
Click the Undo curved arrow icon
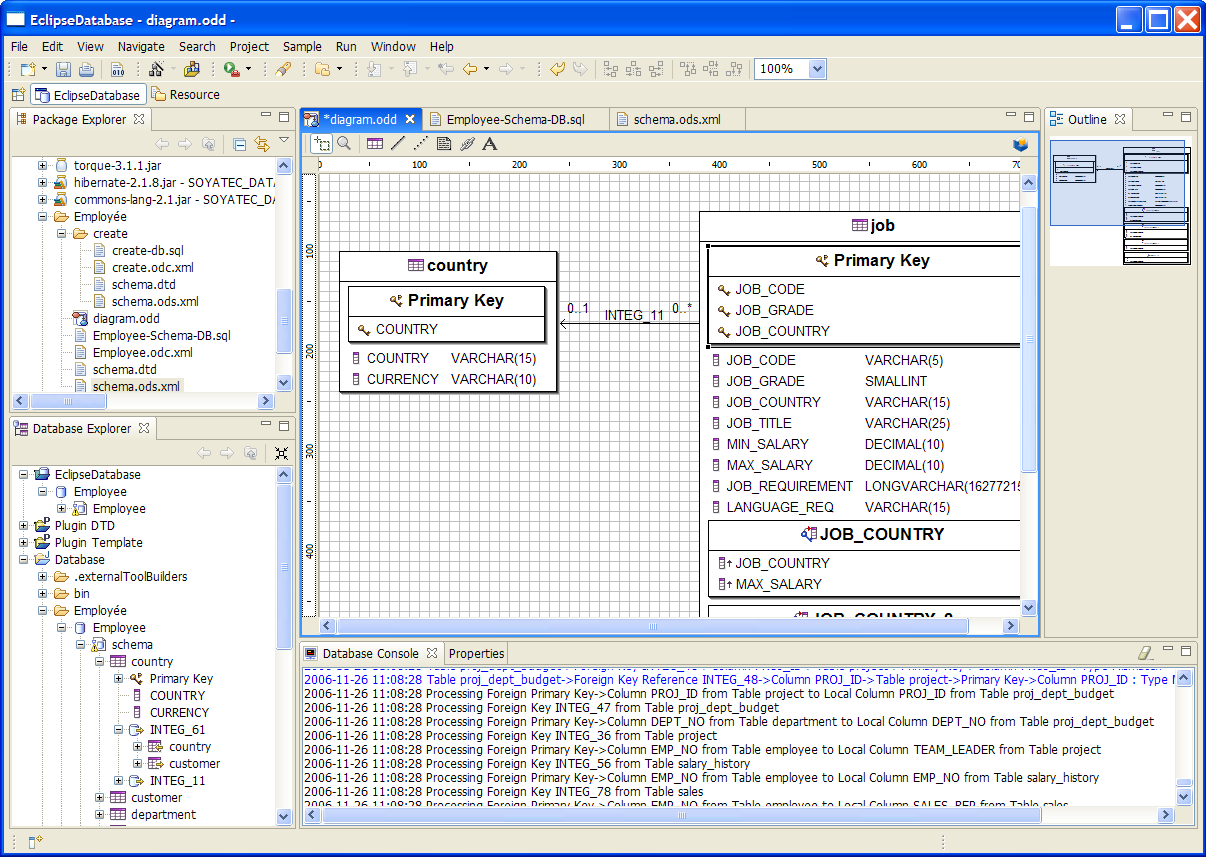(x=558, y=69)
